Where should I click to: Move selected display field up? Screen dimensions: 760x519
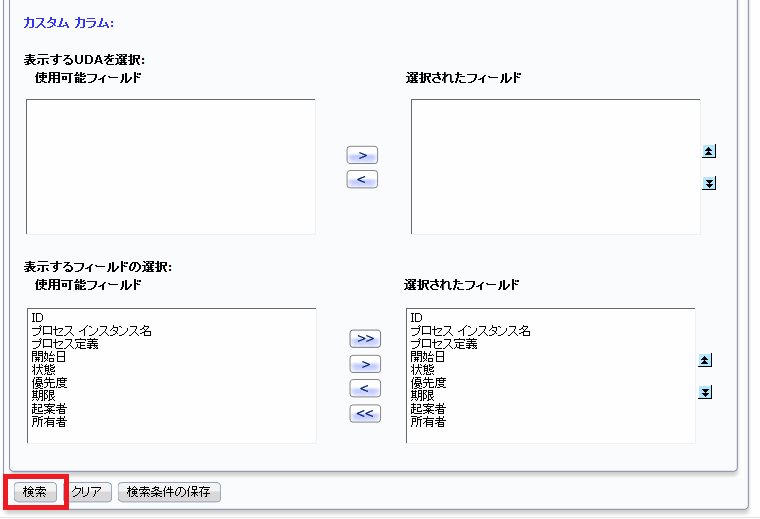tap(705, 360)
